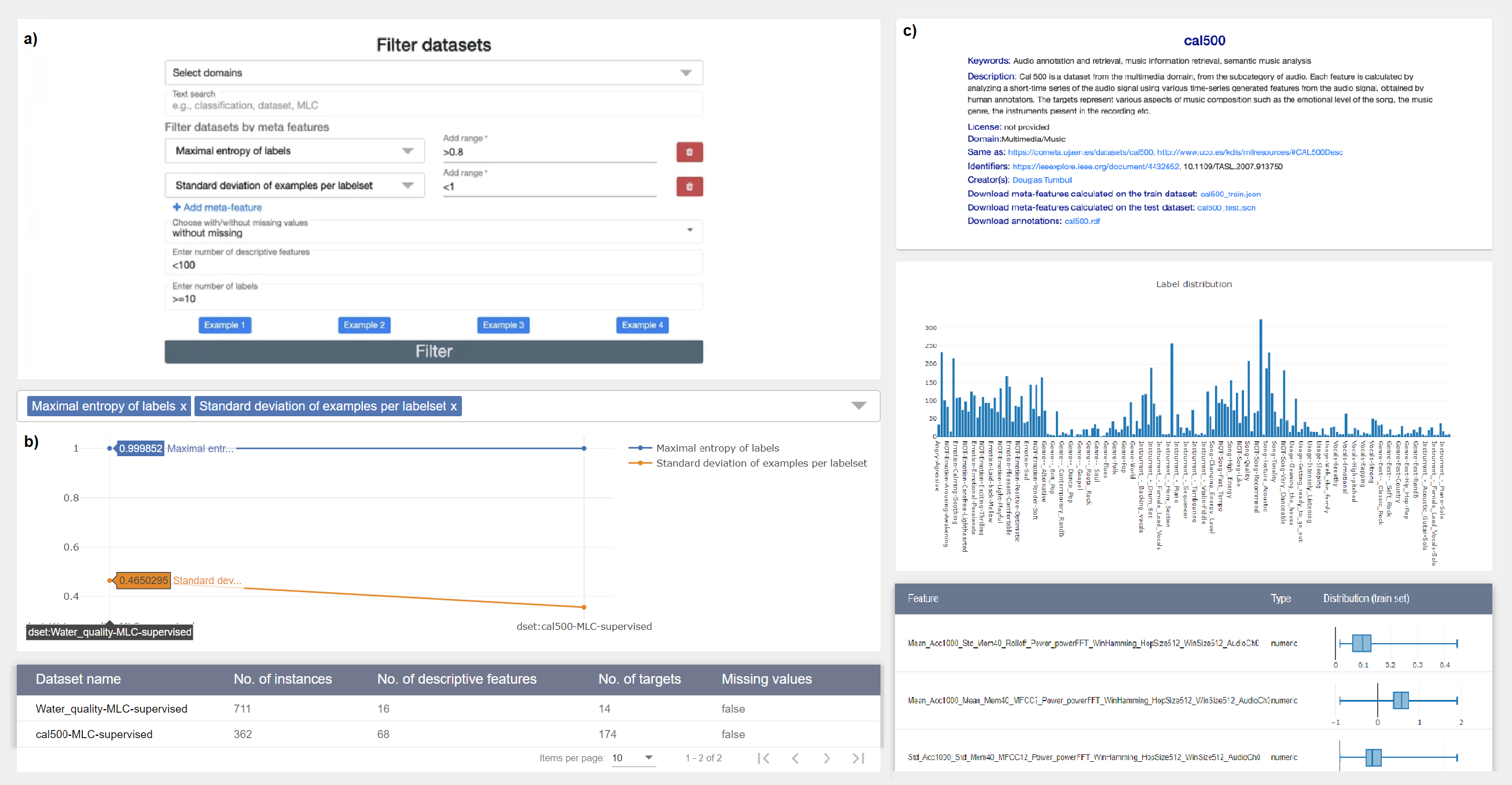Open the Items per page dropdown
1512x785 pixels.
[x=633, y=758]
